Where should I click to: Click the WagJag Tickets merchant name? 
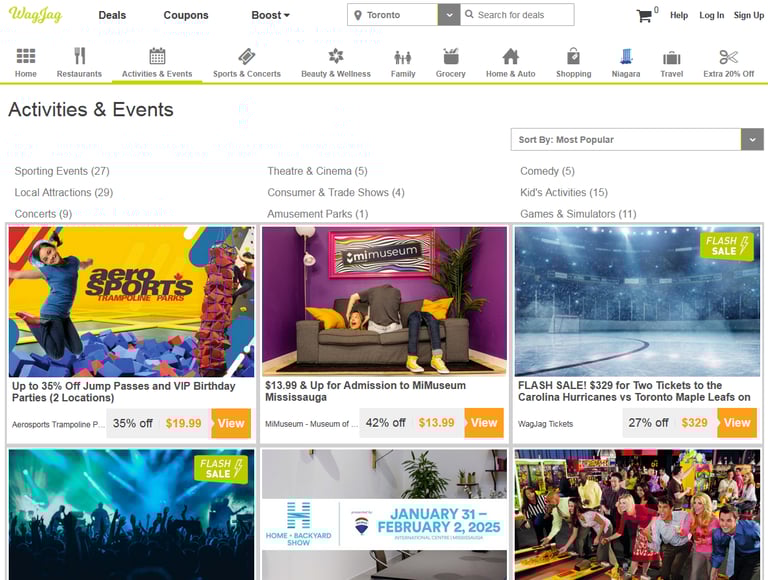(545, 424)
